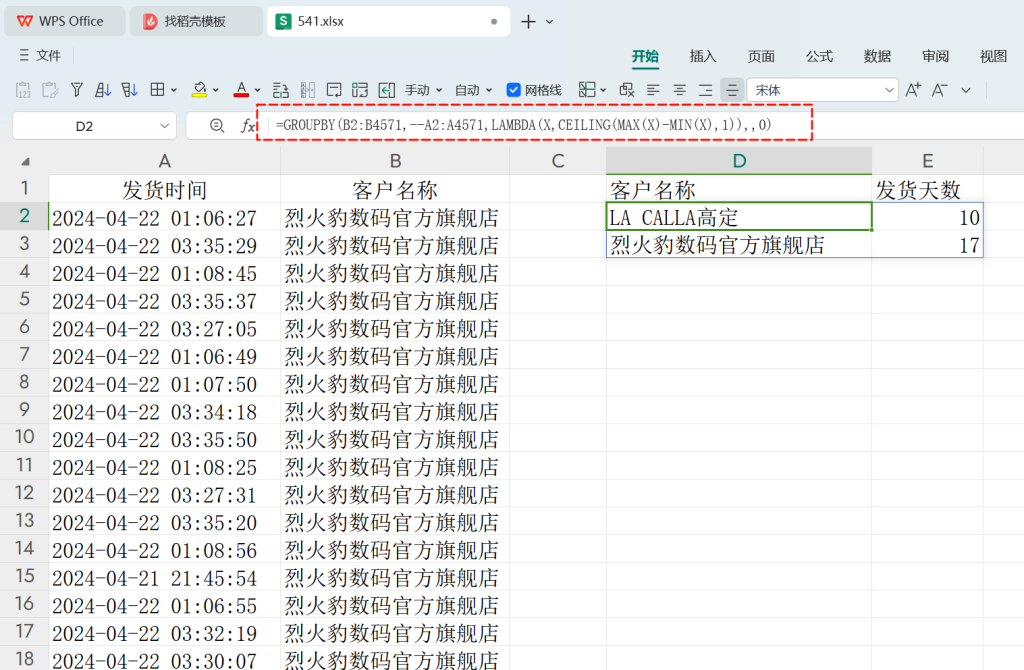Image resolution: width=1024 pixels, height=670 pixels.
Task: Switch to the 页面 ribbon tab
Action: pyautogui.click(x=761, y=56)
